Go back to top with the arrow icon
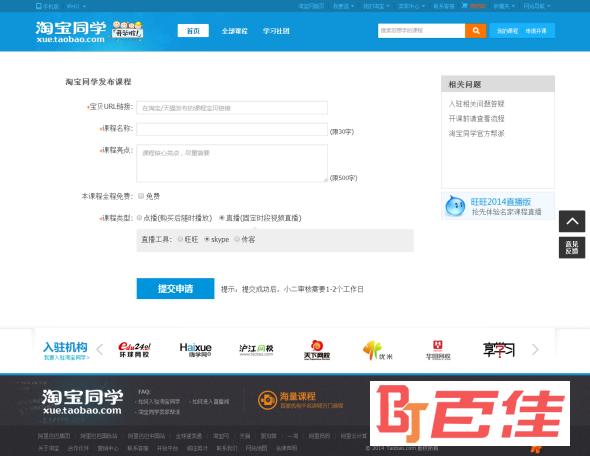 click(x=572, y=221)
